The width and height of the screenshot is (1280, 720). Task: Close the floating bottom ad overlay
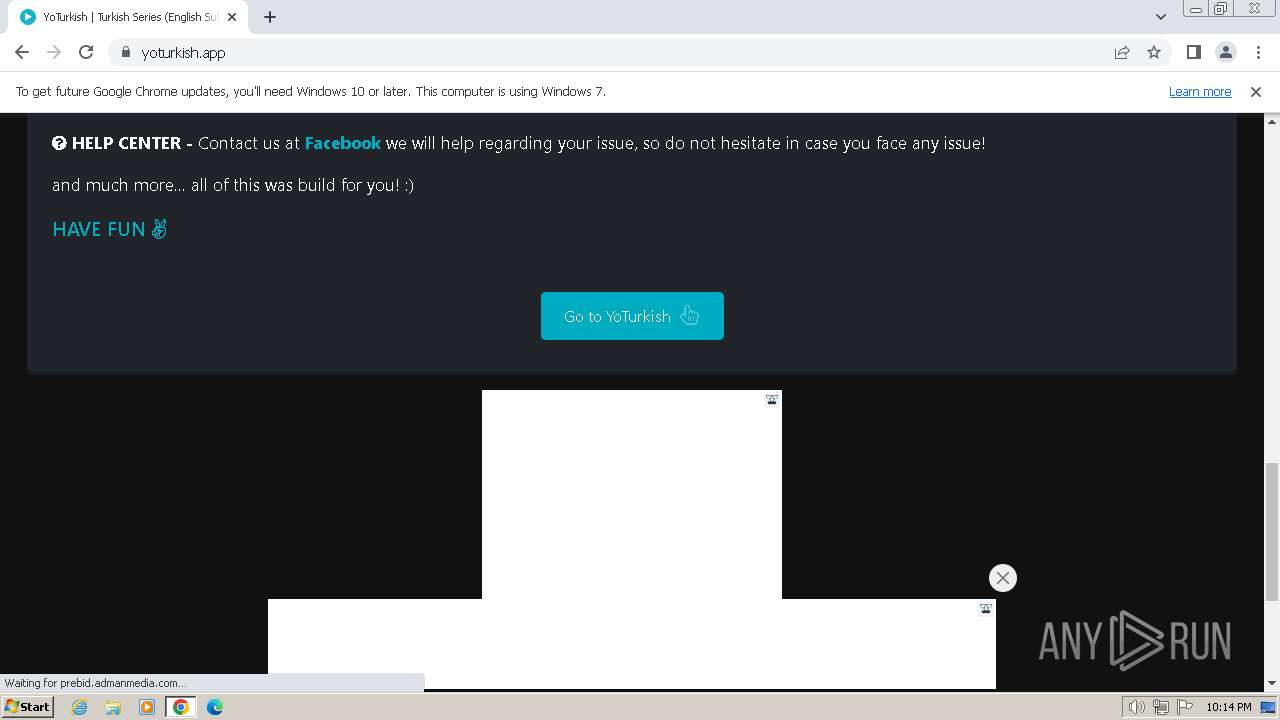[1003, 578]
